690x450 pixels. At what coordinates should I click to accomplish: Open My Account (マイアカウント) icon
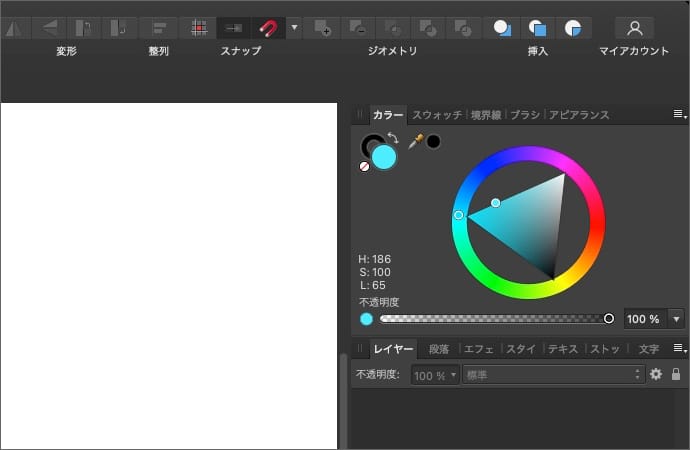point(634,28)
